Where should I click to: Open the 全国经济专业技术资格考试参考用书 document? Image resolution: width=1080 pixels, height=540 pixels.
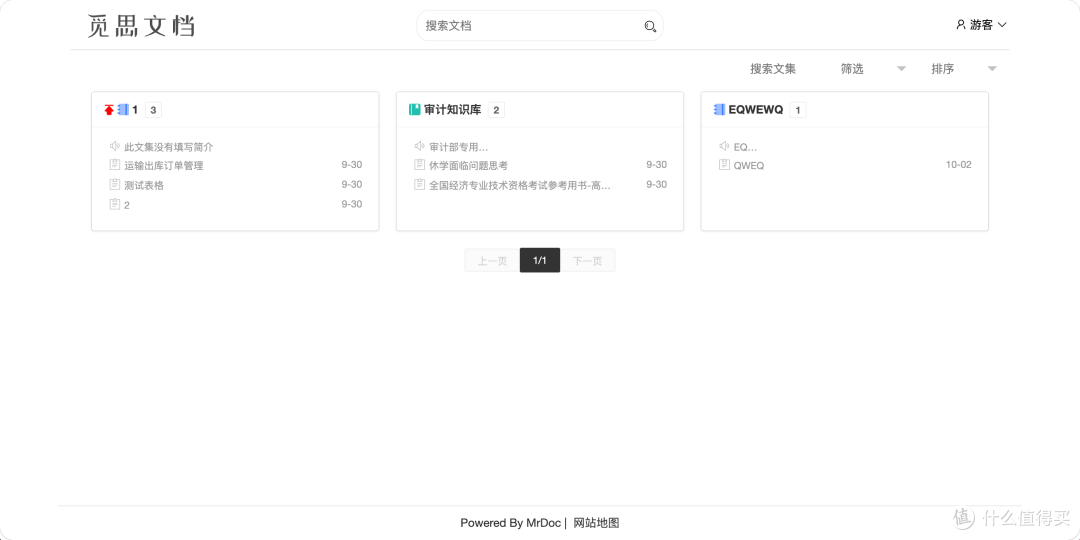(520, 185)
